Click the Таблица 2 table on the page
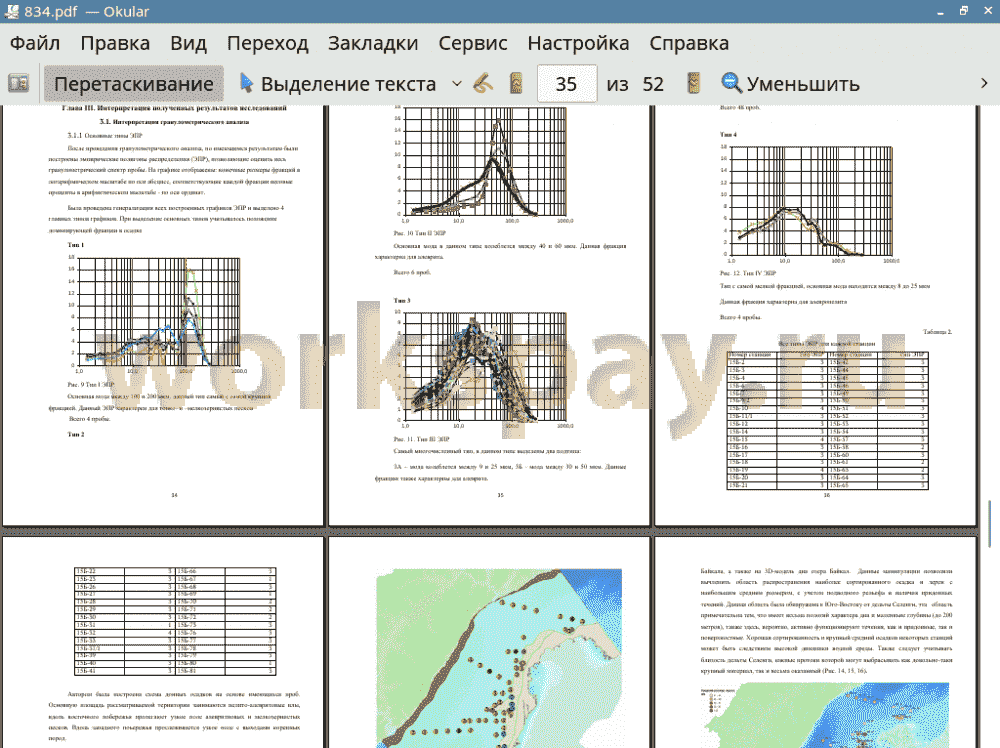 point(827,420)
